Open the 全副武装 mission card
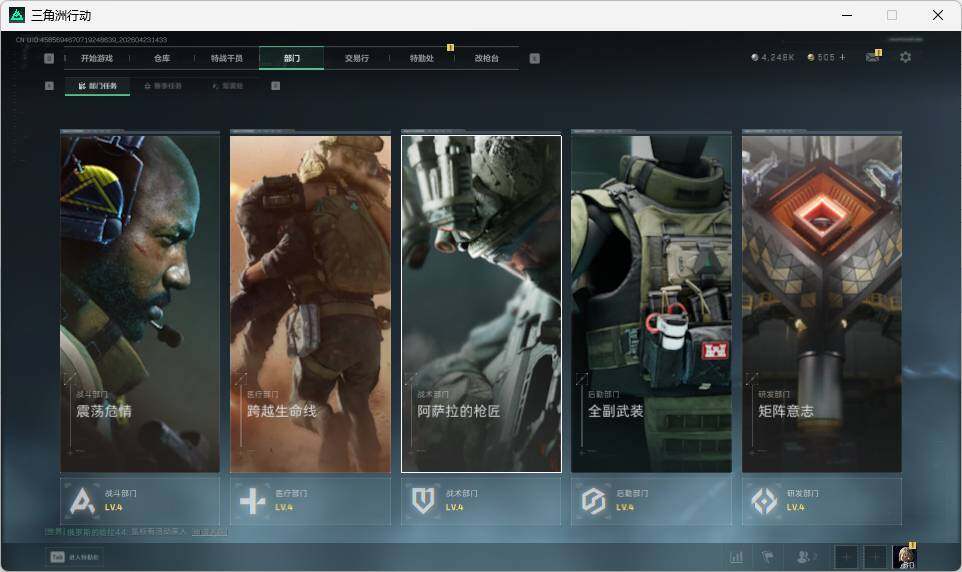The image size is (962, 572). coord(652,304)
